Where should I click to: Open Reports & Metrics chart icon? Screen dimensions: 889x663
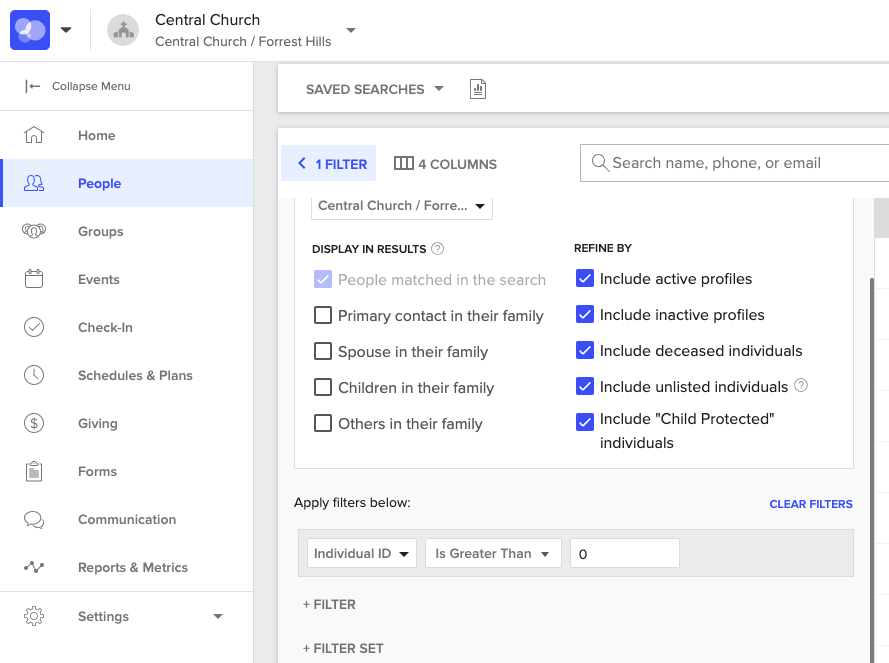[x=36, y=567]
